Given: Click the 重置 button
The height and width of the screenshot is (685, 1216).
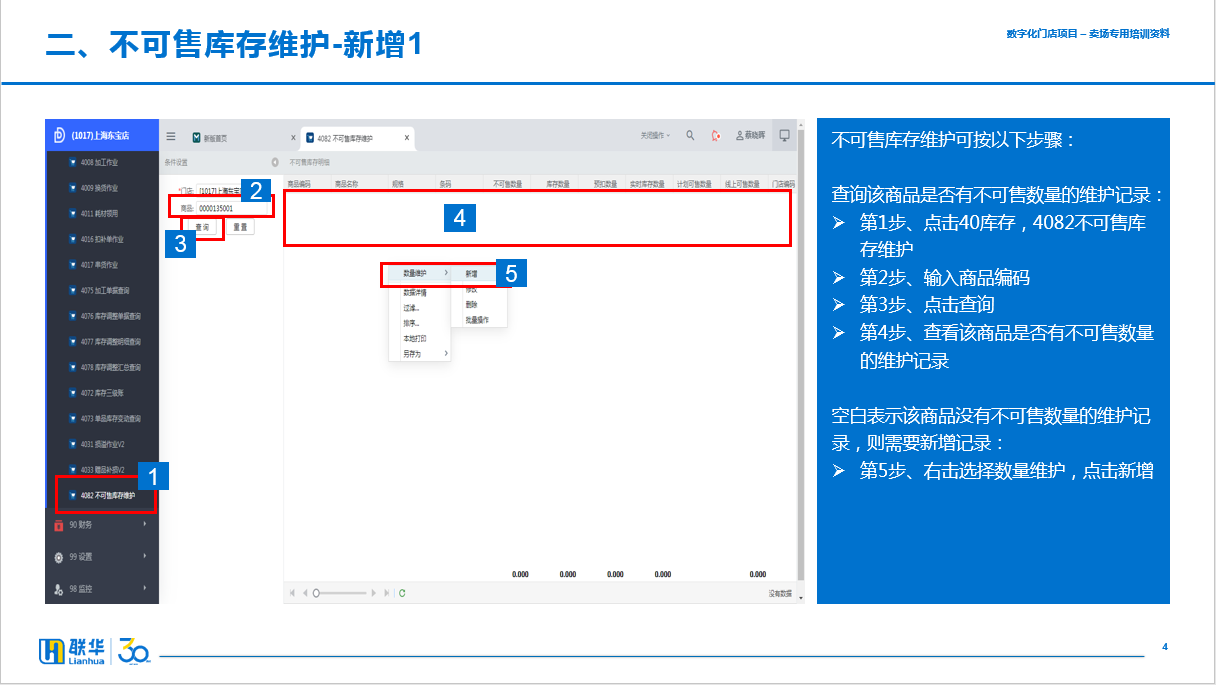Looking at the screenshot, I should 240,227.
